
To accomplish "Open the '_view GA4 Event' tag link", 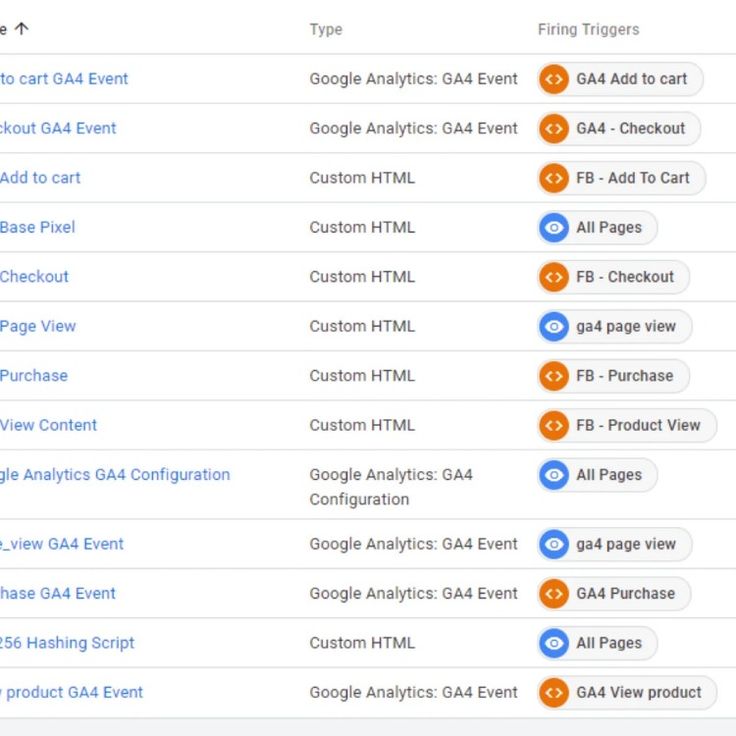I will click(61, 544).
